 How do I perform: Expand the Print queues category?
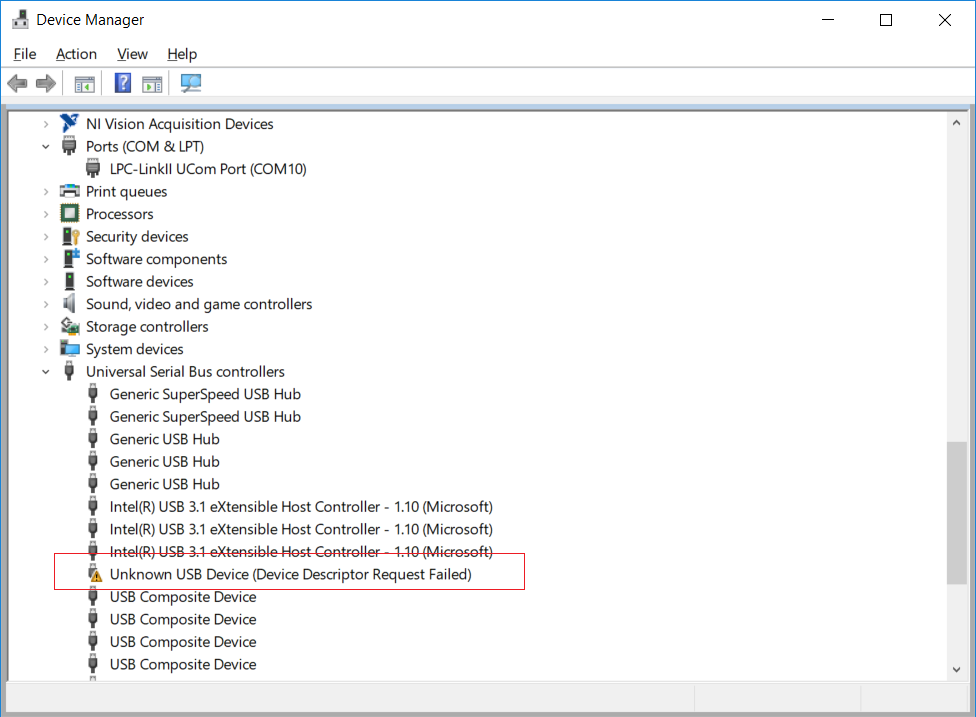[45, 192]
